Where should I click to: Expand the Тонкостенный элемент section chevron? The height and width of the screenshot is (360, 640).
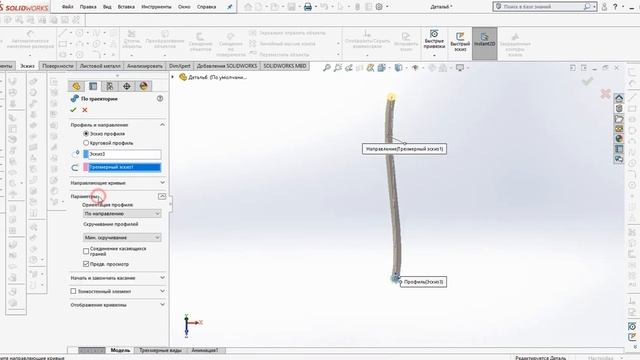click(162, 291)
